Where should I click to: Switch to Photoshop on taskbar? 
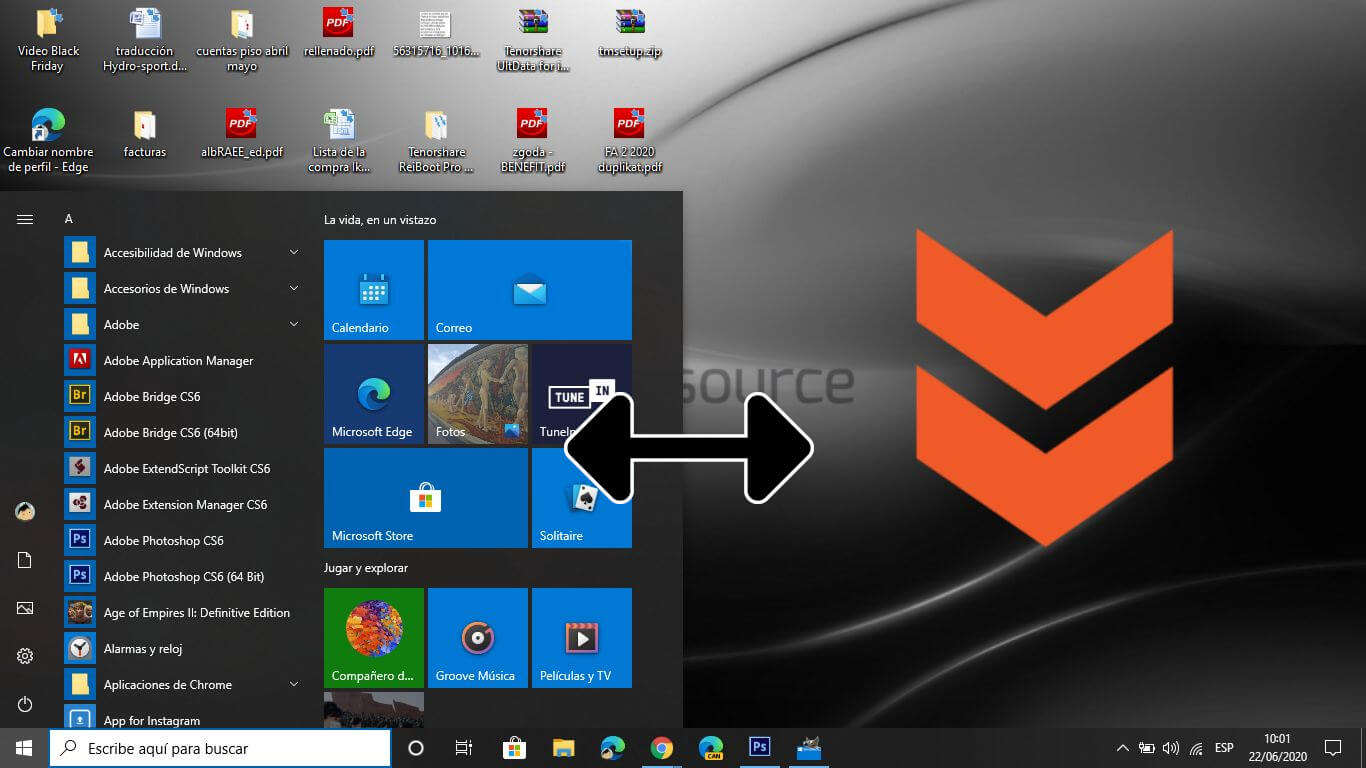(759, 748)
